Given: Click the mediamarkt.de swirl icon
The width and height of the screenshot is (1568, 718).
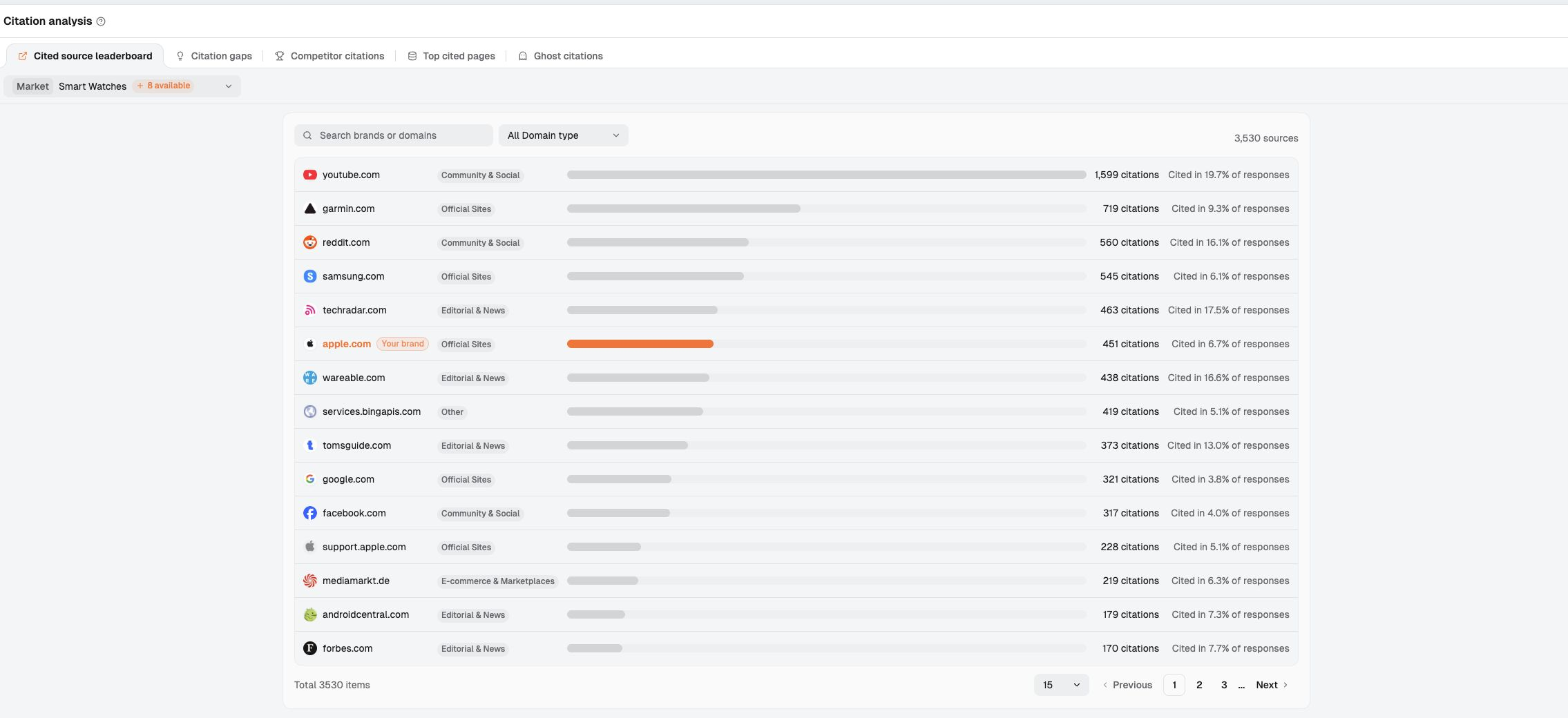Looking at the screenshot, I should coord(310,581).
